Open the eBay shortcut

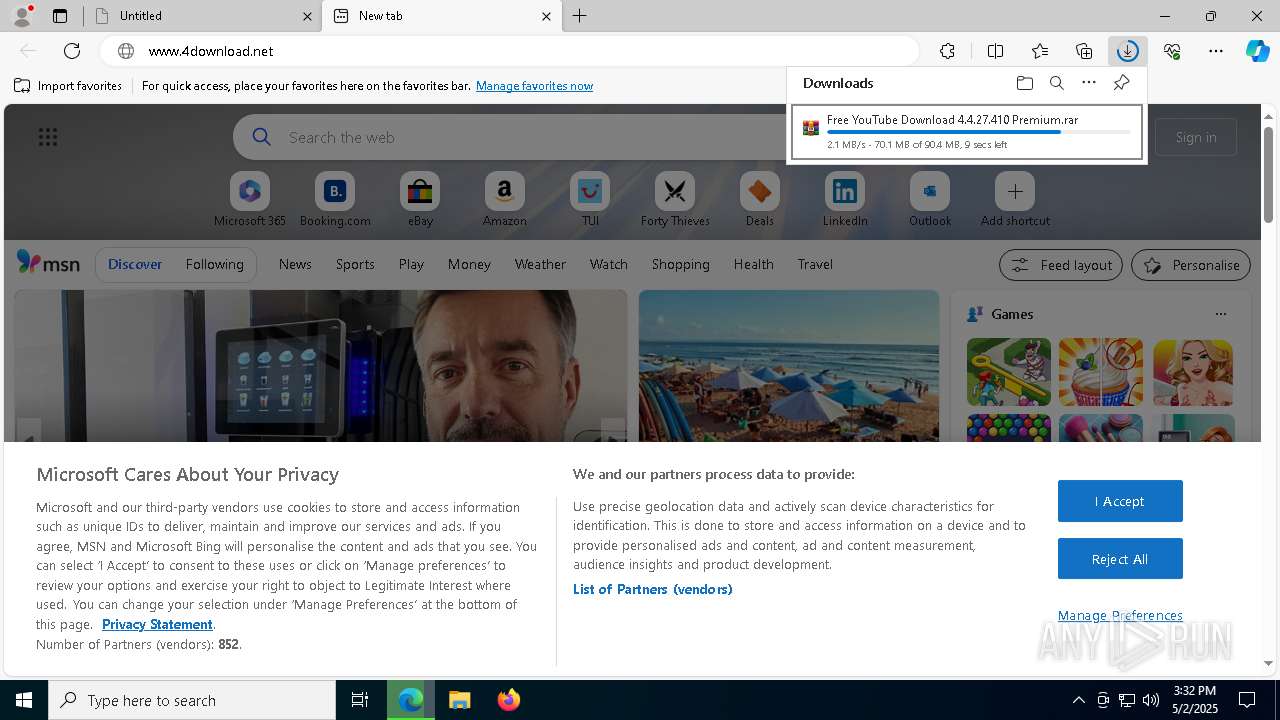tap(420, 200)
